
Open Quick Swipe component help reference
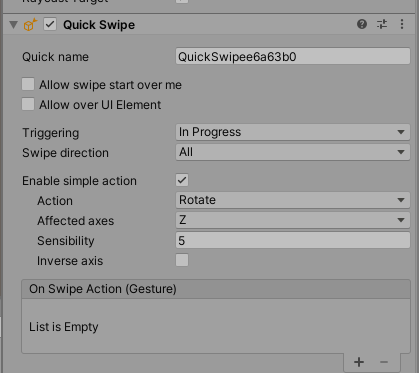coord(362,24)
